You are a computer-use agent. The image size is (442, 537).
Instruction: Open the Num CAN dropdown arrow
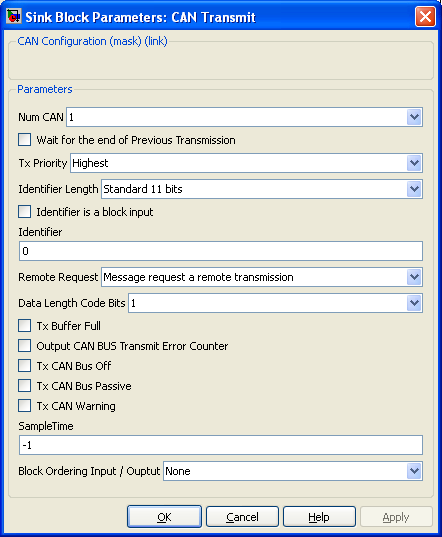coord(414,117)
